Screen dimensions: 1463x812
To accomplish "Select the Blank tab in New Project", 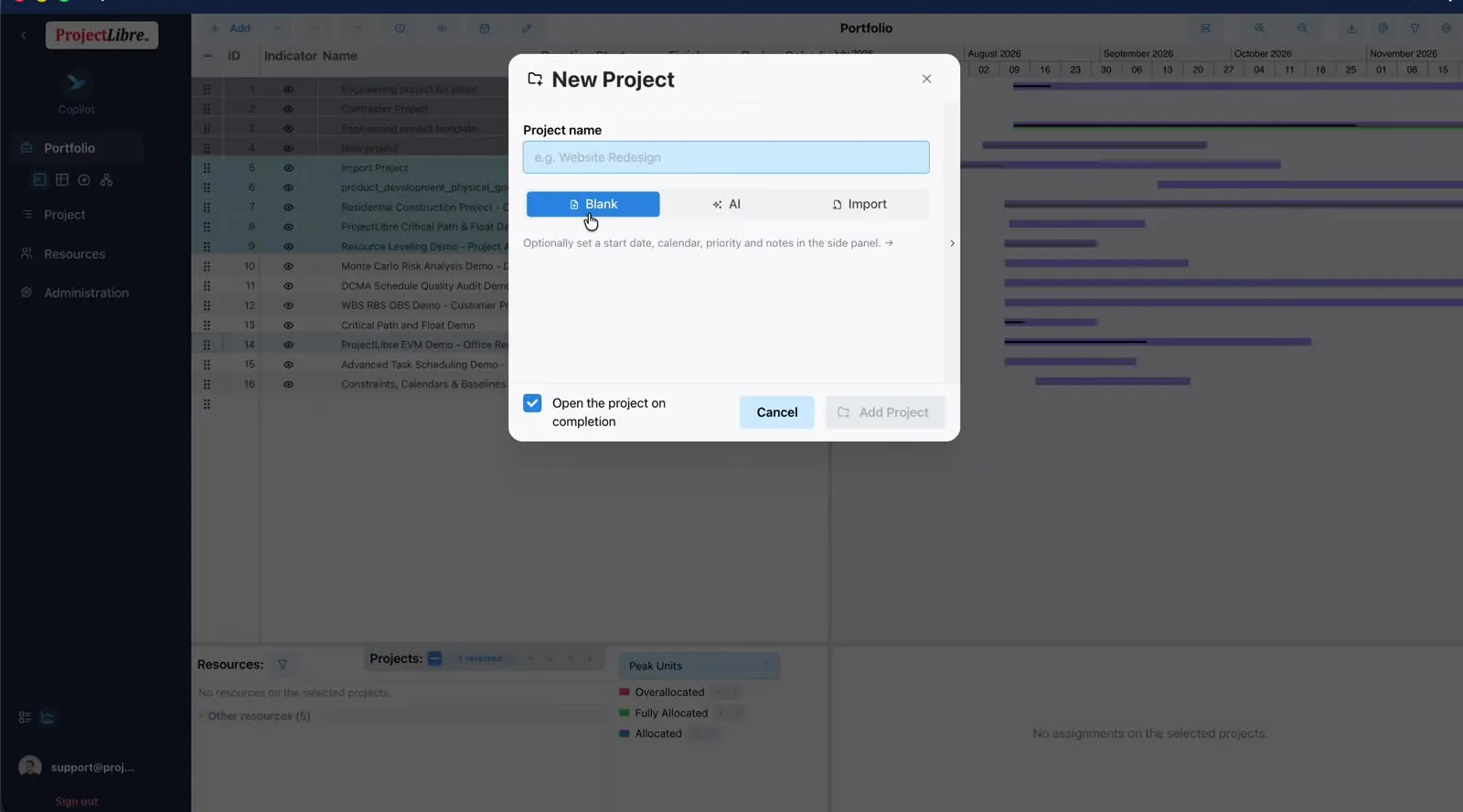I will click(593, 204).
